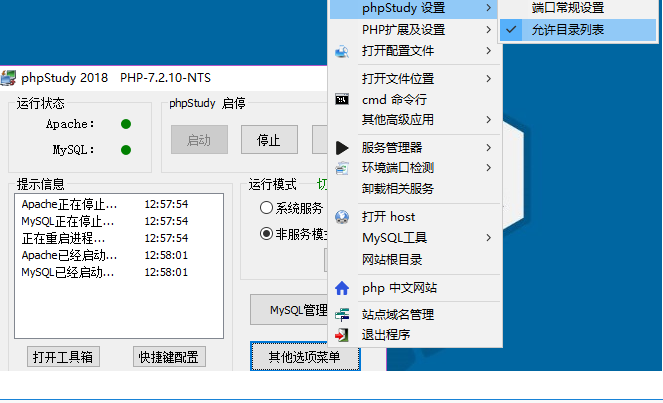Click the domain management icon beside 站点域名管理
This screenshot has width=663, height=403.
click(342, 315)
